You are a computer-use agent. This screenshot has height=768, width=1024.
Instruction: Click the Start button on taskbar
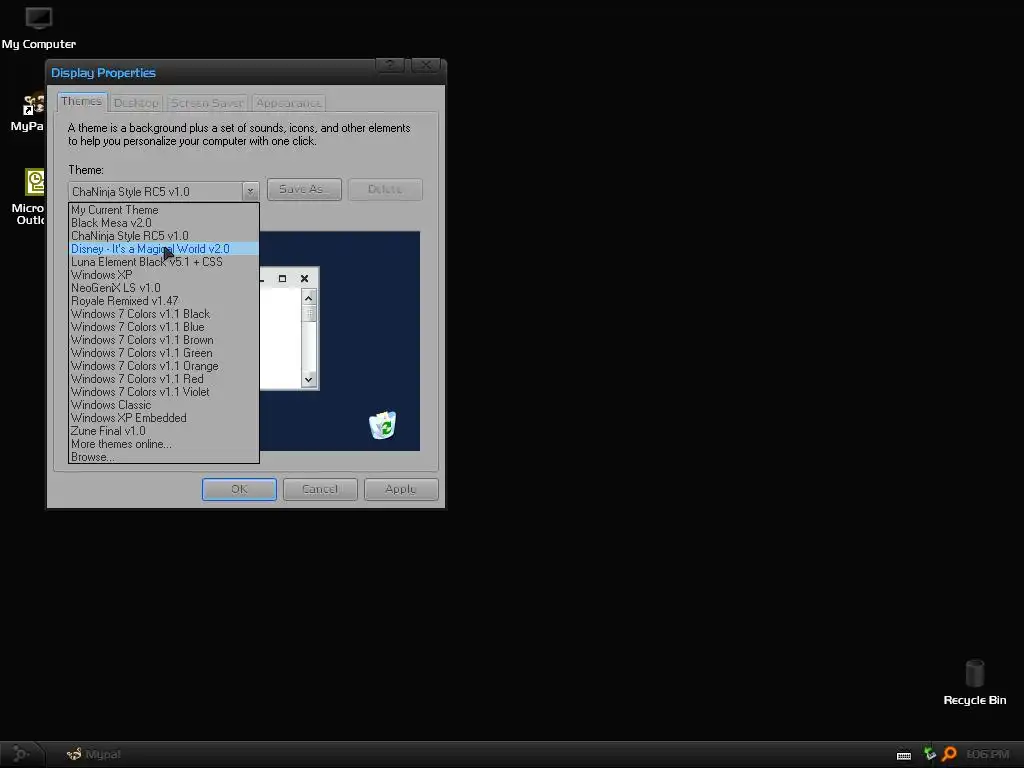(x=20, y=754)
